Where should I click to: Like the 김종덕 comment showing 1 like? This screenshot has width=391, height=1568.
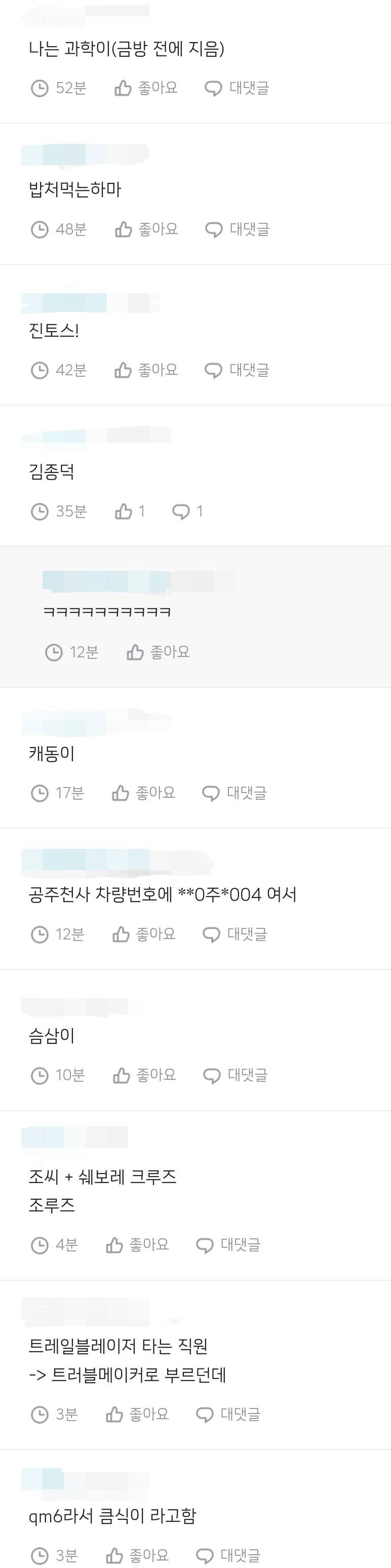click(130, 512)
